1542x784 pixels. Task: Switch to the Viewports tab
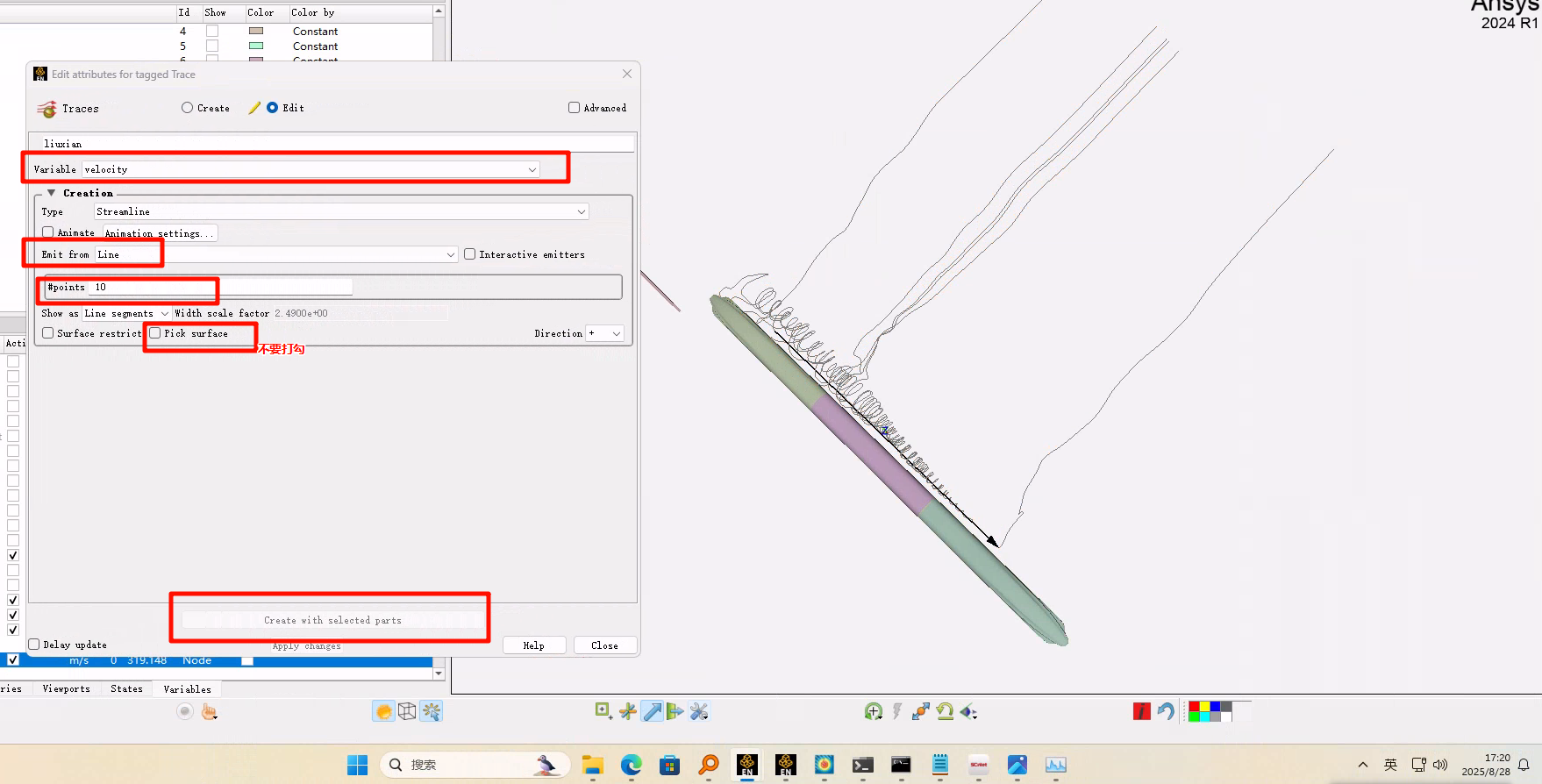67,689
